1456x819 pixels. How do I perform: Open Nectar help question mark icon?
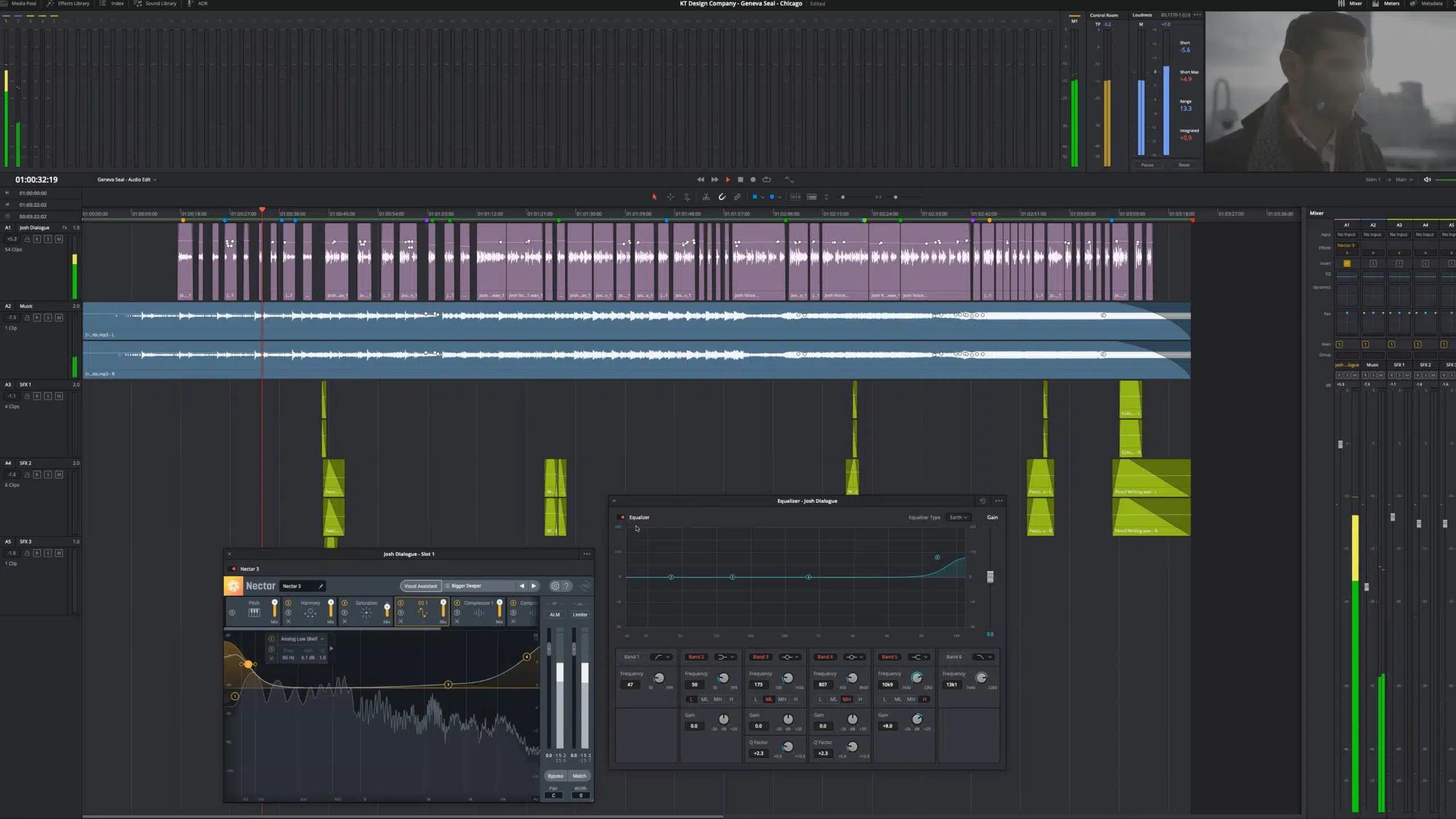[566, 586]
